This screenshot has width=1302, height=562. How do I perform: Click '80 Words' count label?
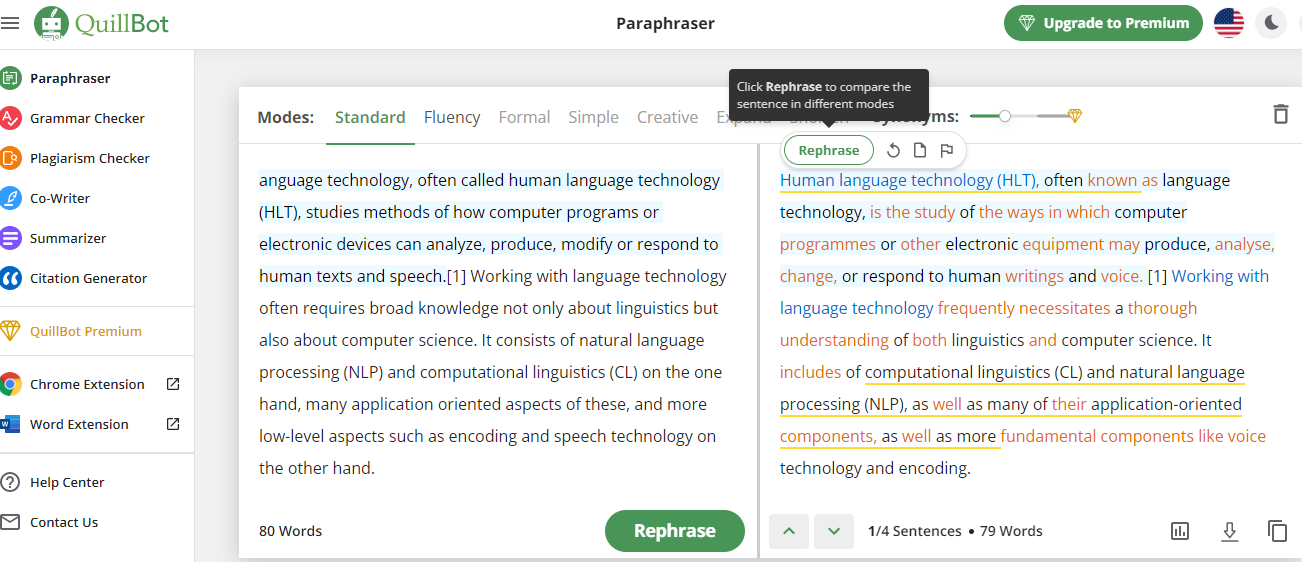(290, 531)
